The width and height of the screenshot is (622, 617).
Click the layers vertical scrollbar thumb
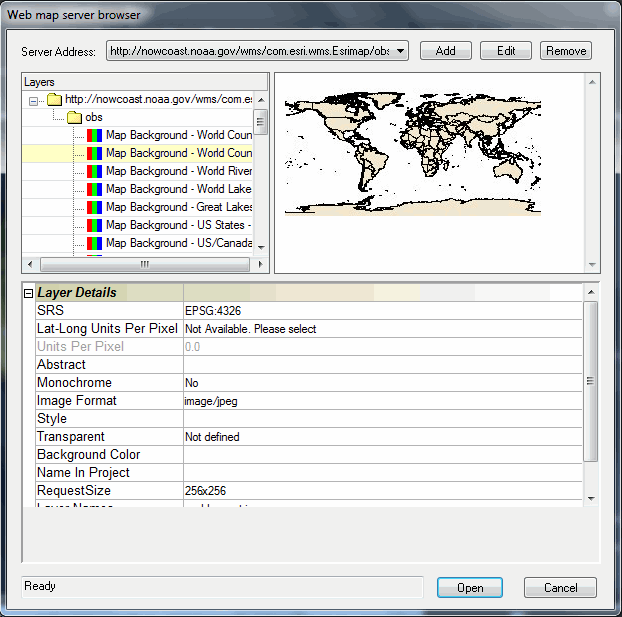tap(261, 121)
